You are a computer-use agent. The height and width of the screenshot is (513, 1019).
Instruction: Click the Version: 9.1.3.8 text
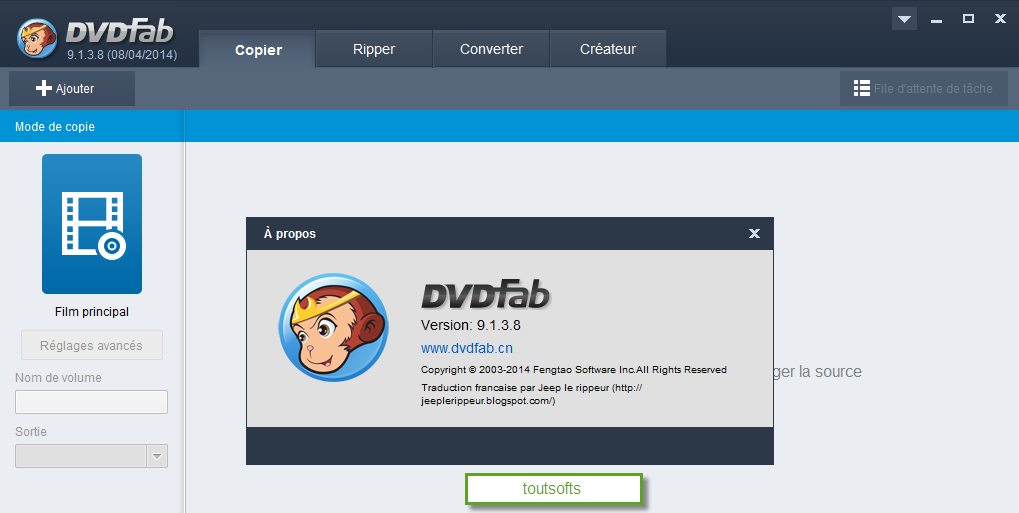471,325
